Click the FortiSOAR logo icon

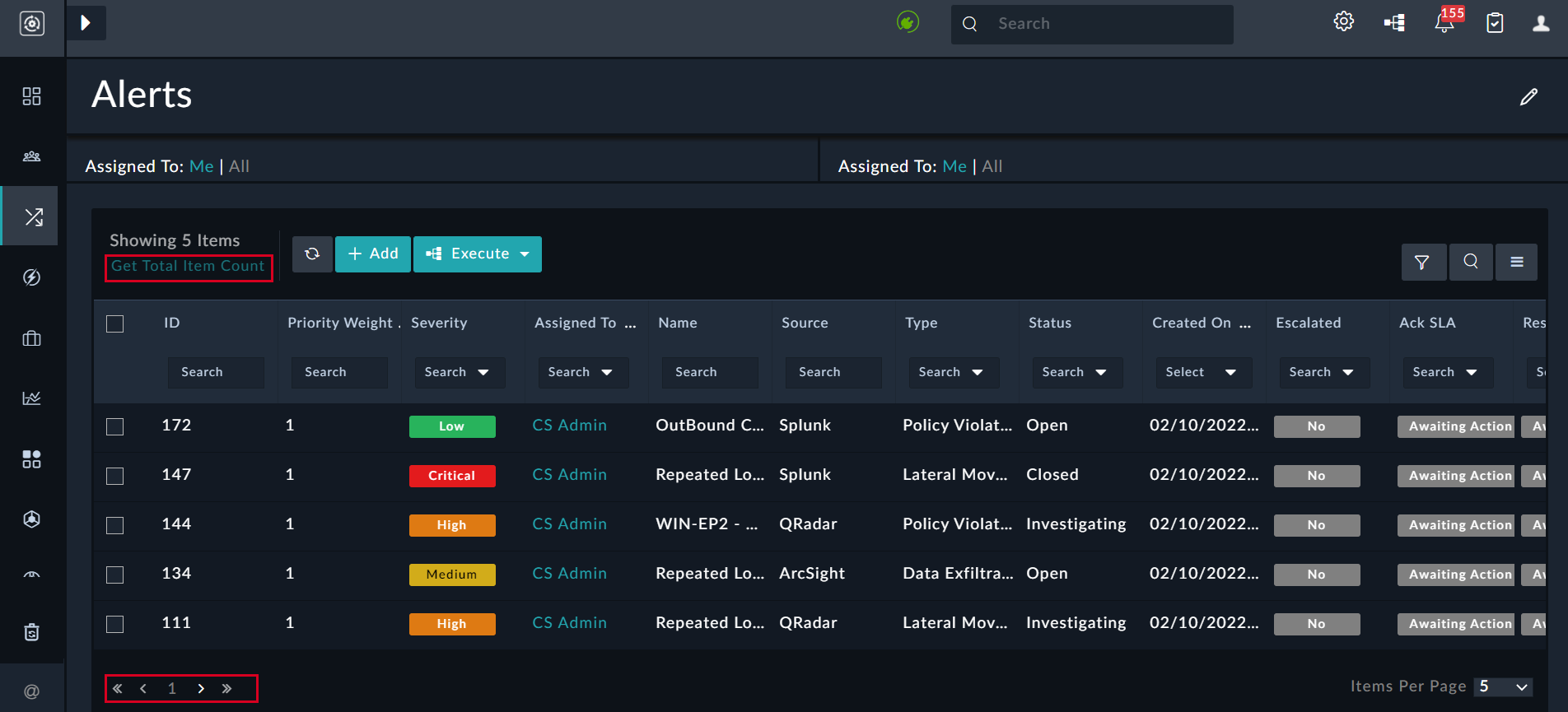(x=32, y=24)
